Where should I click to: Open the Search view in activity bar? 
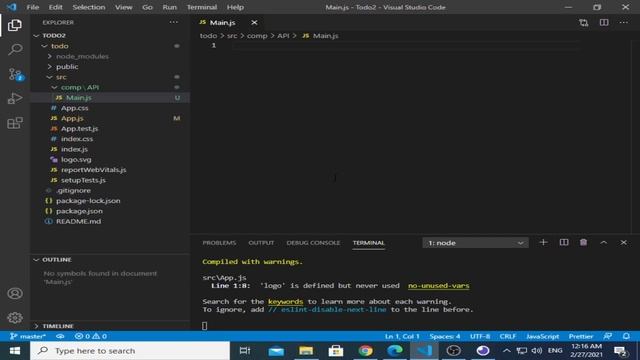point(15,50)
